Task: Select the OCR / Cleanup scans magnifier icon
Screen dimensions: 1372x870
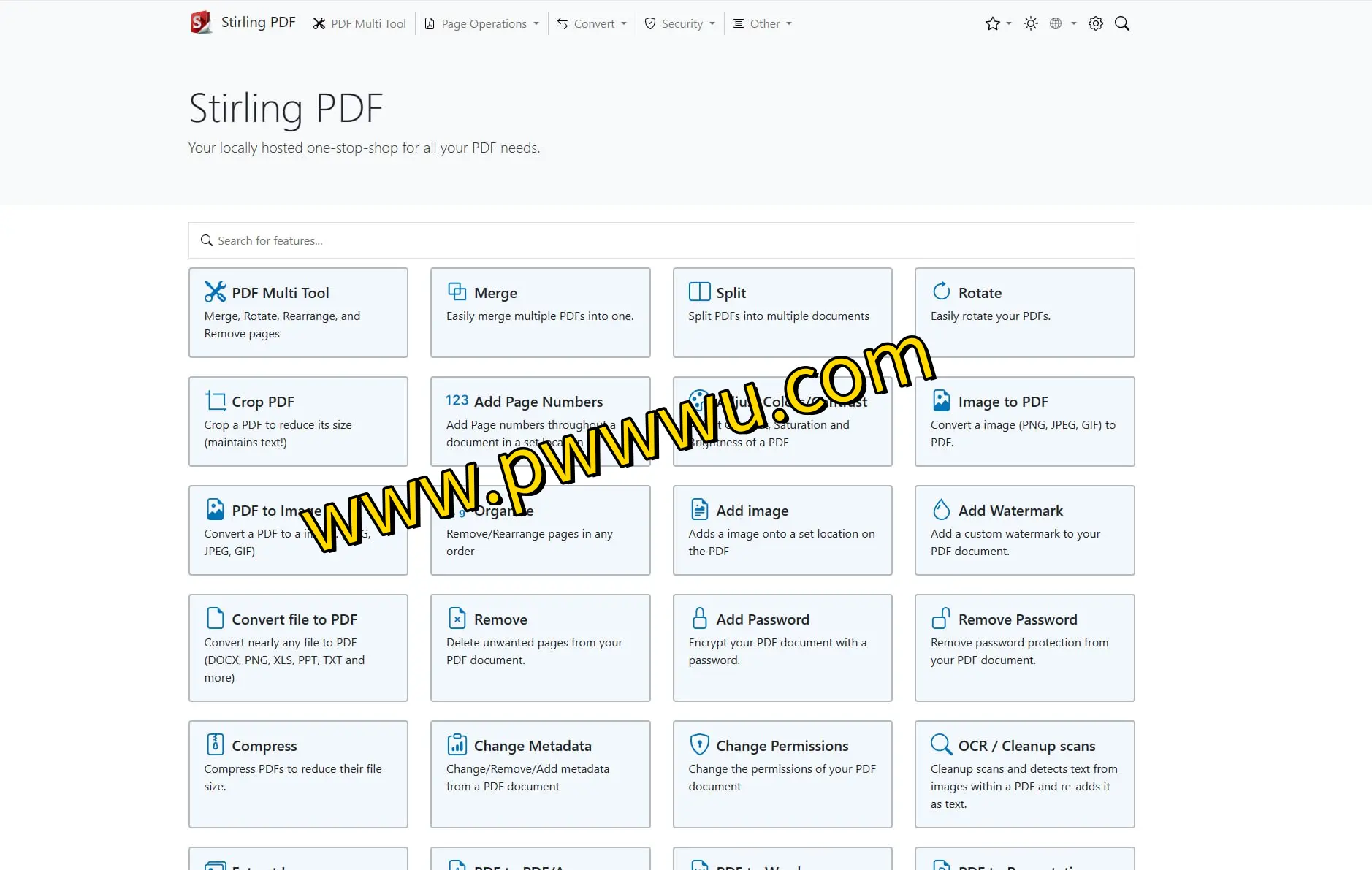Action: click(941, 744)
